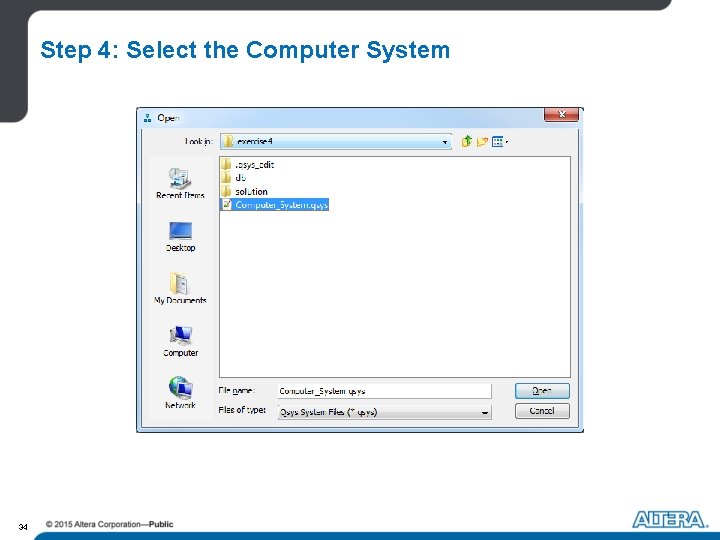Viewport: 720px width, 540px height.
Task: Go up one folder level
Action: (467, 141)
